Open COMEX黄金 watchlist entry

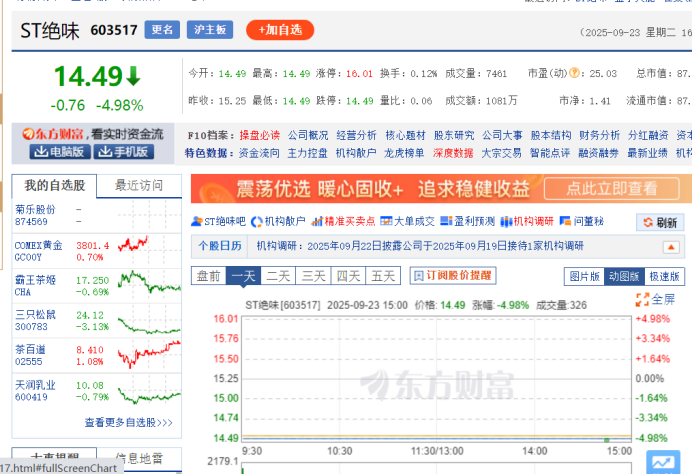[x=97, y=251]
